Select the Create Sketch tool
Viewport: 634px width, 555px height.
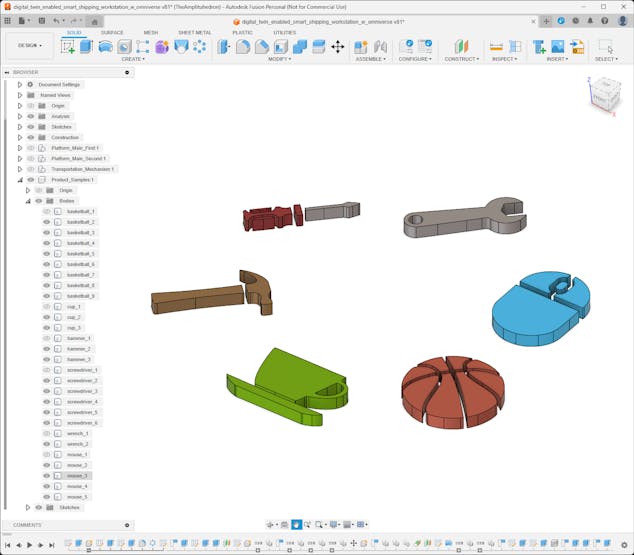pos(68,46)
